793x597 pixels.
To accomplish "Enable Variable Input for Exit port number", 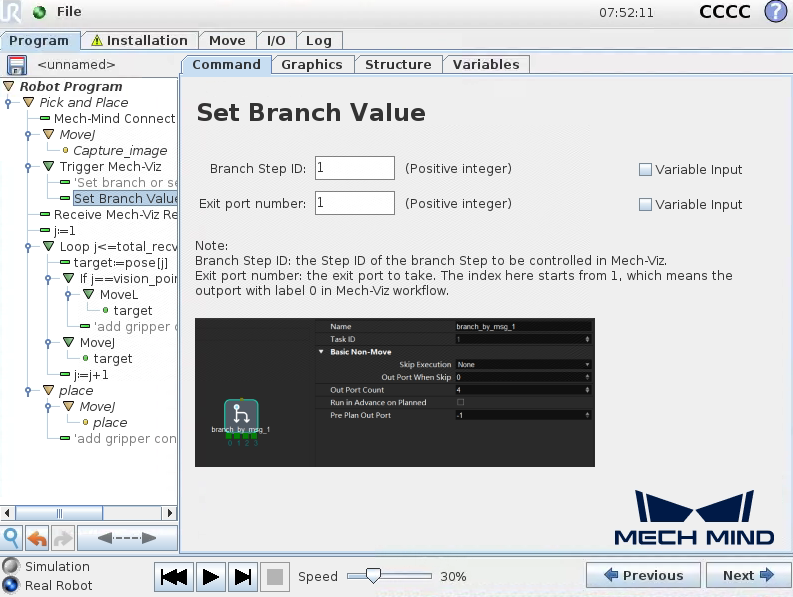I will click(645, 204).
